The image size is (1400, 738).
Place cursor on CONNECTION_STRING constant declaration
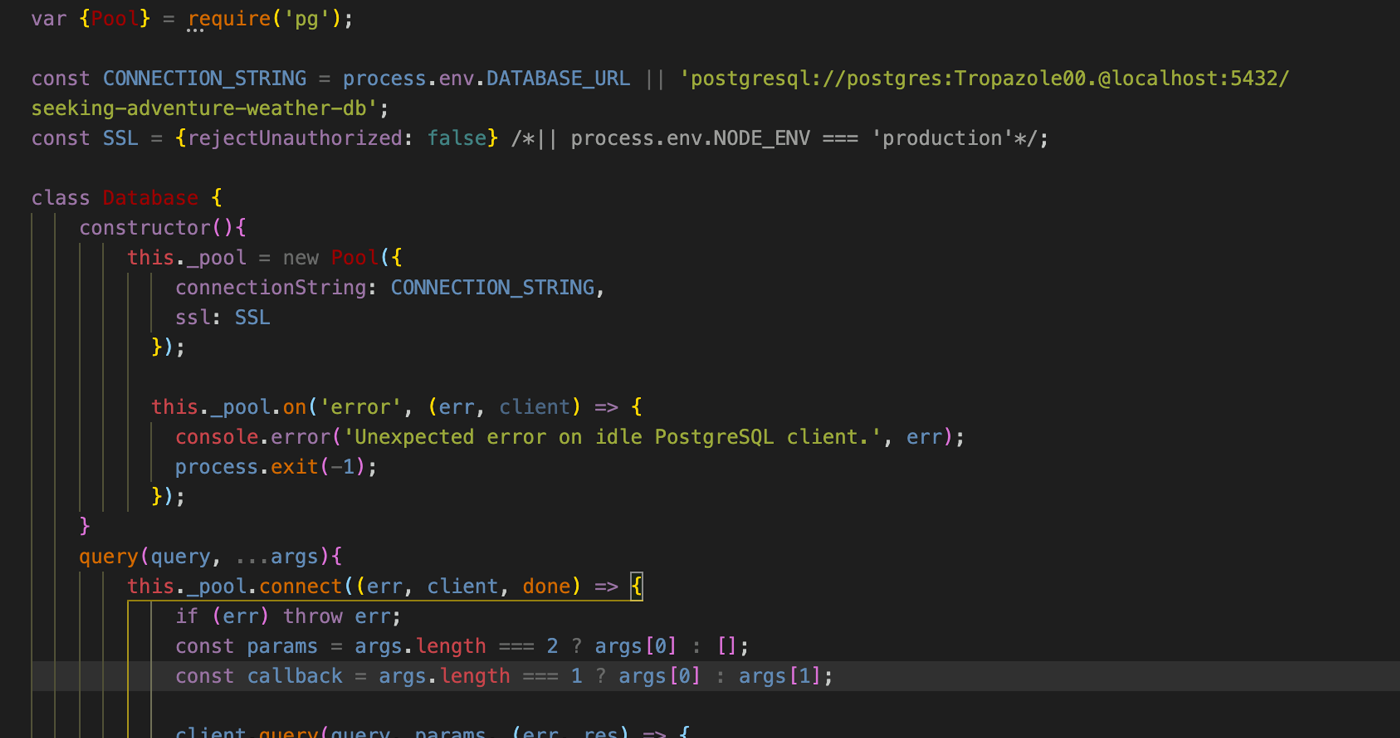[205, 78]
